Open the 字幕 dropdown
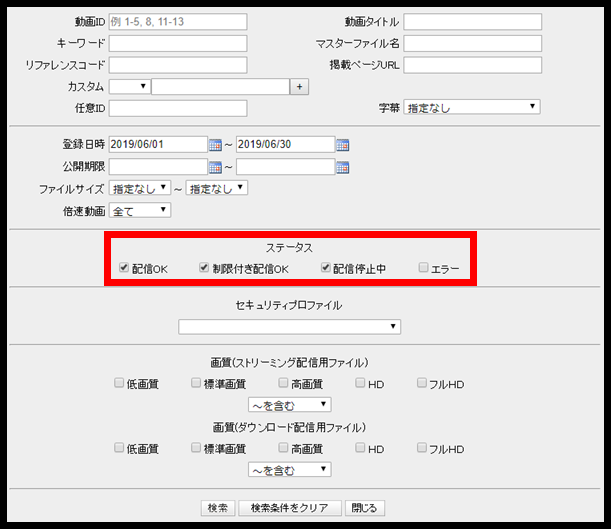 472,107
